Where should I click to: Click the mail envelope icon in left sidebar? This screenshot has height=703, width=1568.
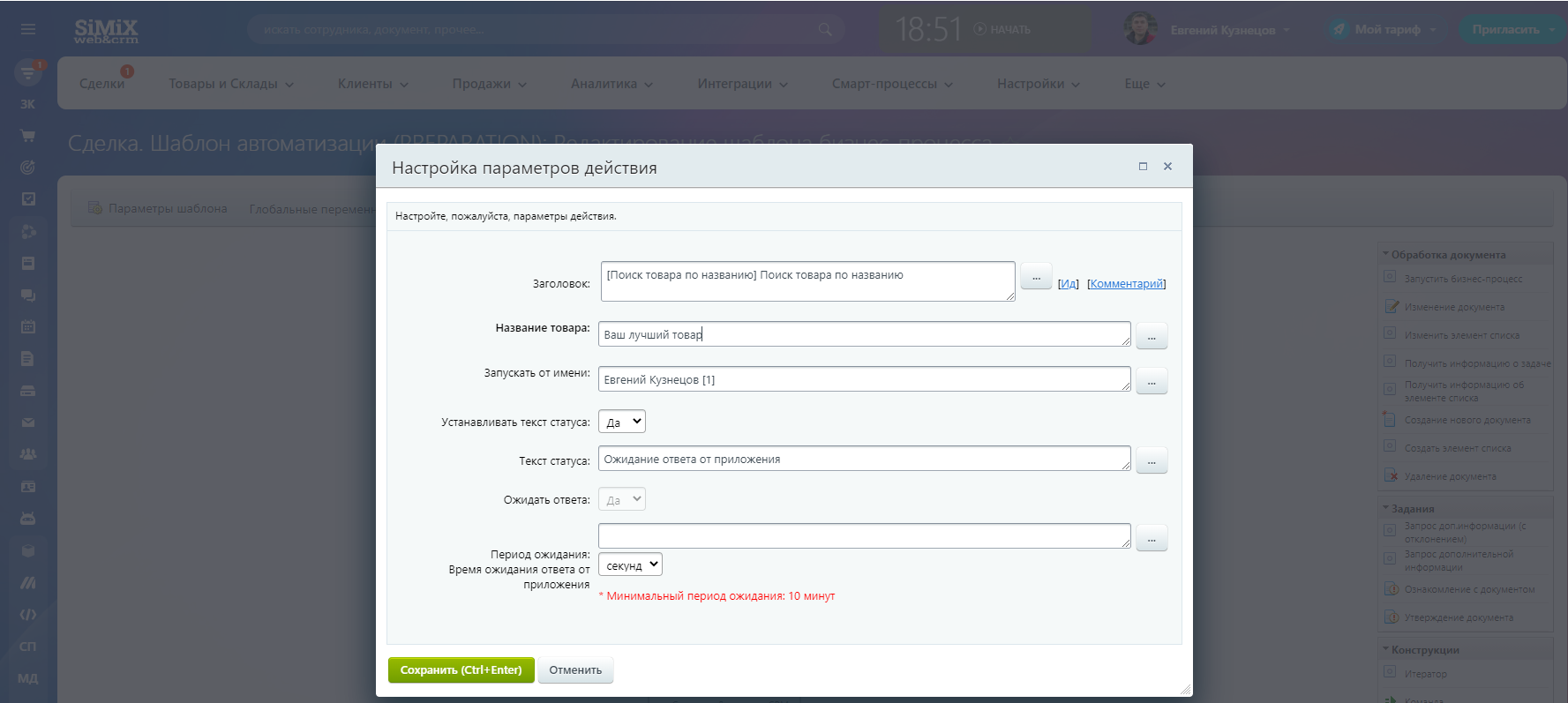(28, 423)
